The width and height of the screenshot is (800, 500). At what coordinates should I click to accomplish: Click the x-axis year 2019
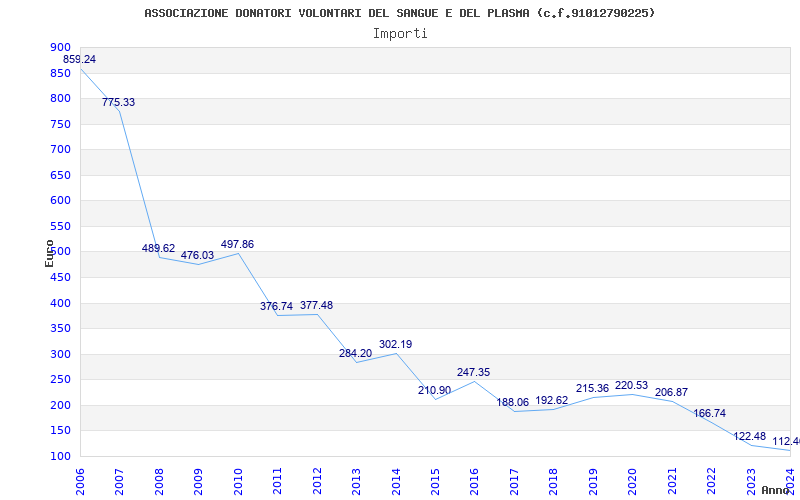point(593,481)
